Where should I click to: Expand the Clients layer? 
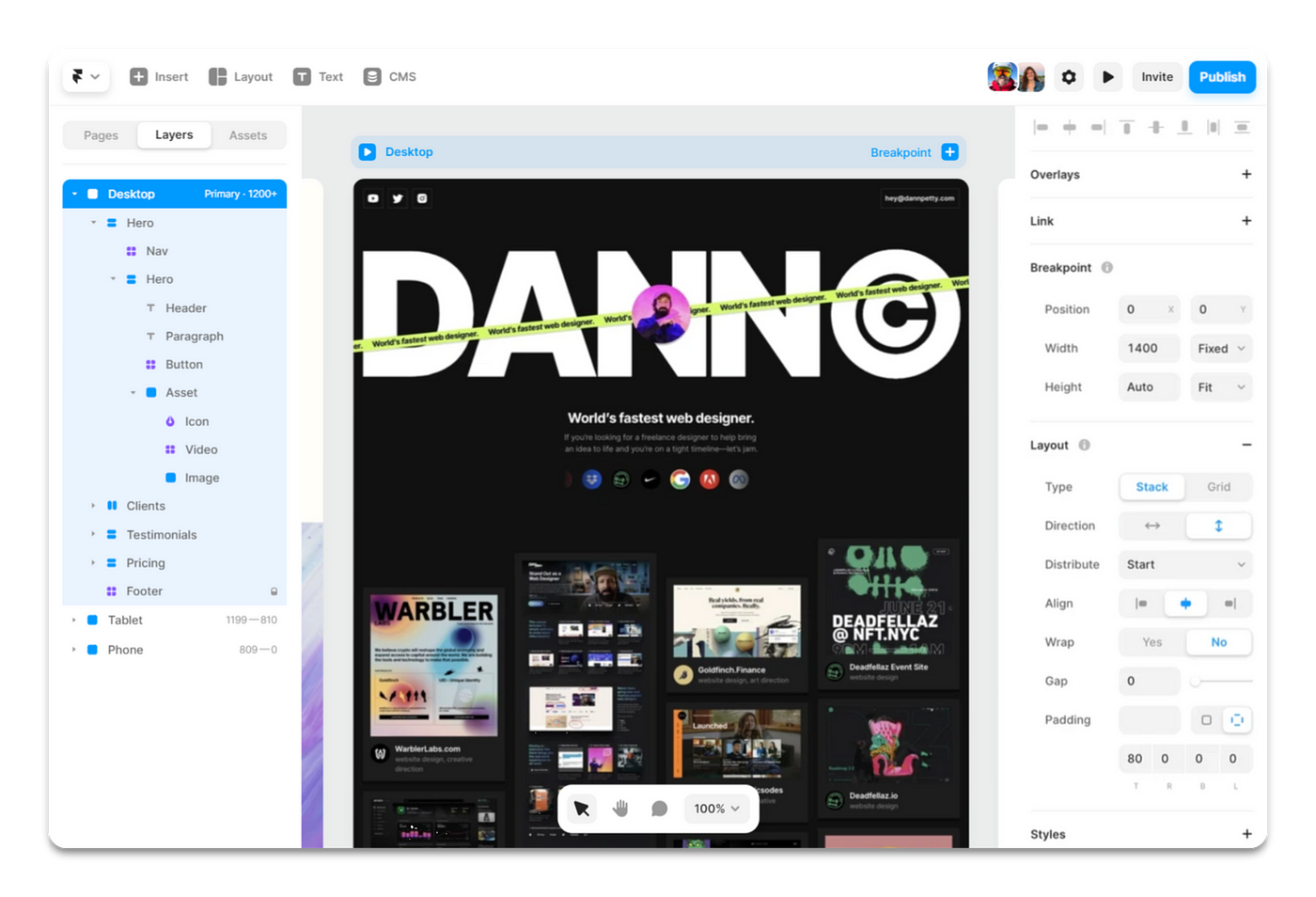[93, 506]
